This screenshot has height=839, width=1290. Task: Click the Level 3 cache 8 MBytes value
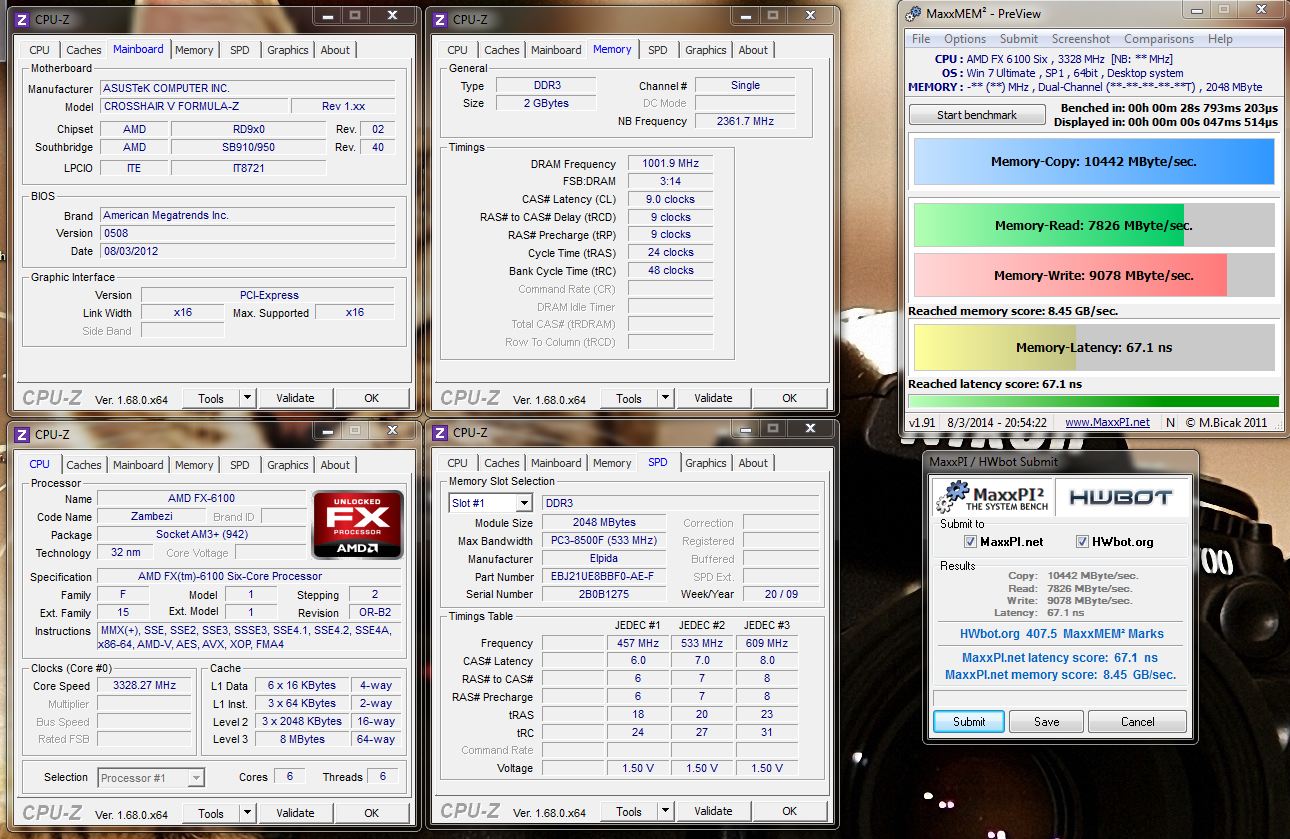point(302,739)
